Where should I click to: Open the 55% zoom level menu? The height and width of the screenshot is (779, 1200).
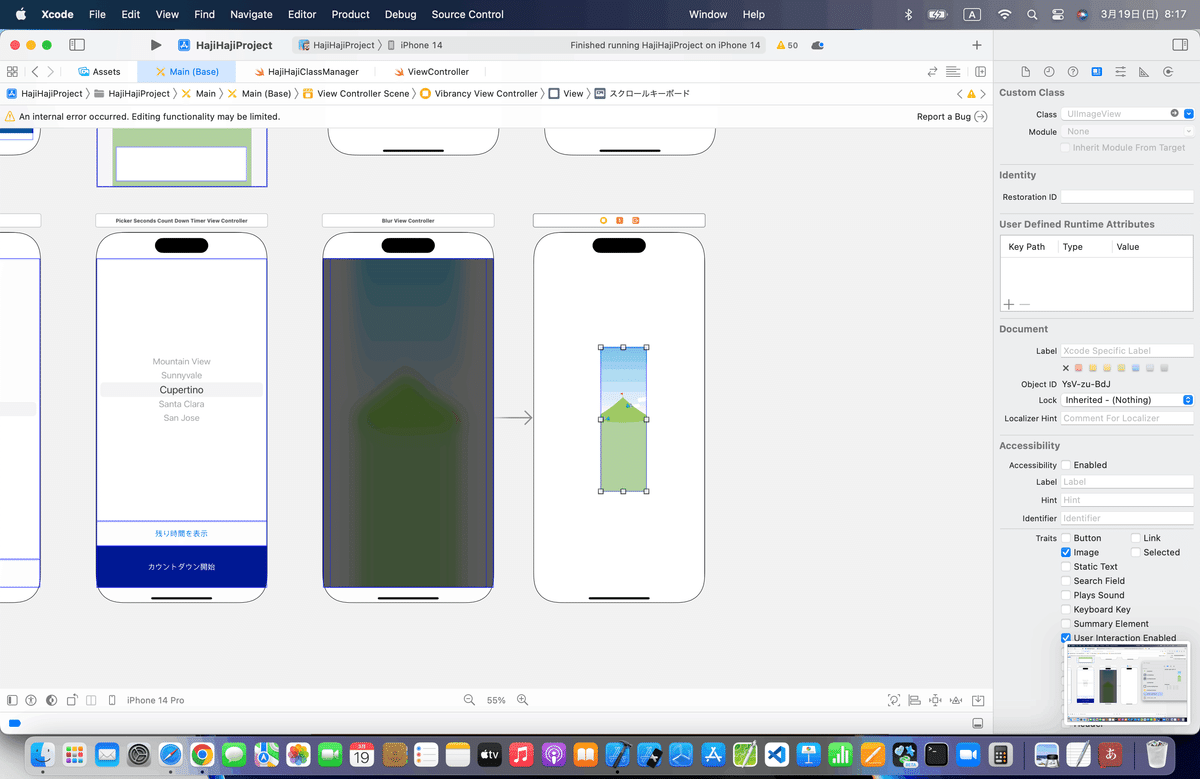tap(496, 700)
